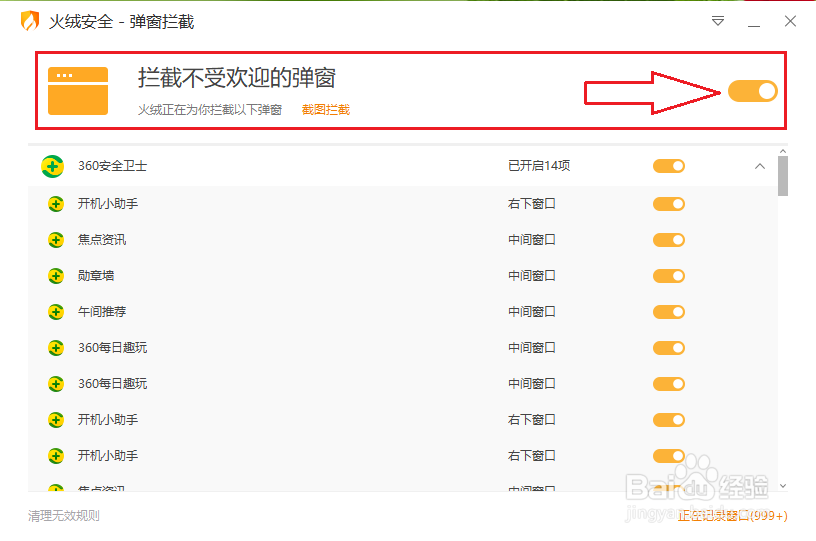Select the 360安全卫士 row label

tap(112, 166)
